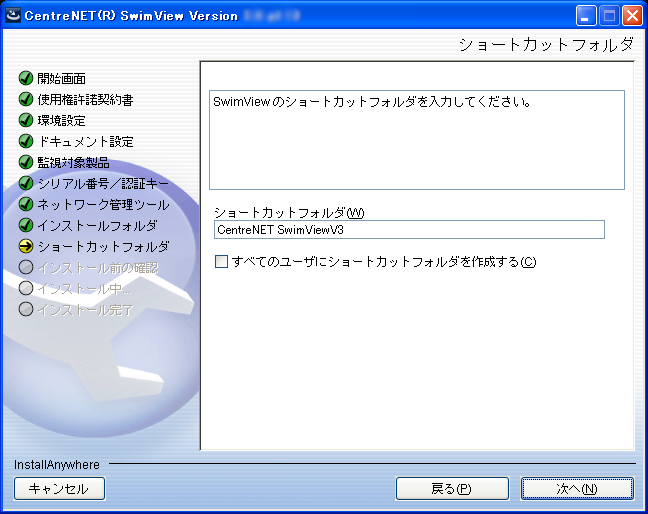Click the green check next to インストールフォルダ
The height and width of the screenshot is (514, 648).
pyautogui.click(x=26, y=225)
